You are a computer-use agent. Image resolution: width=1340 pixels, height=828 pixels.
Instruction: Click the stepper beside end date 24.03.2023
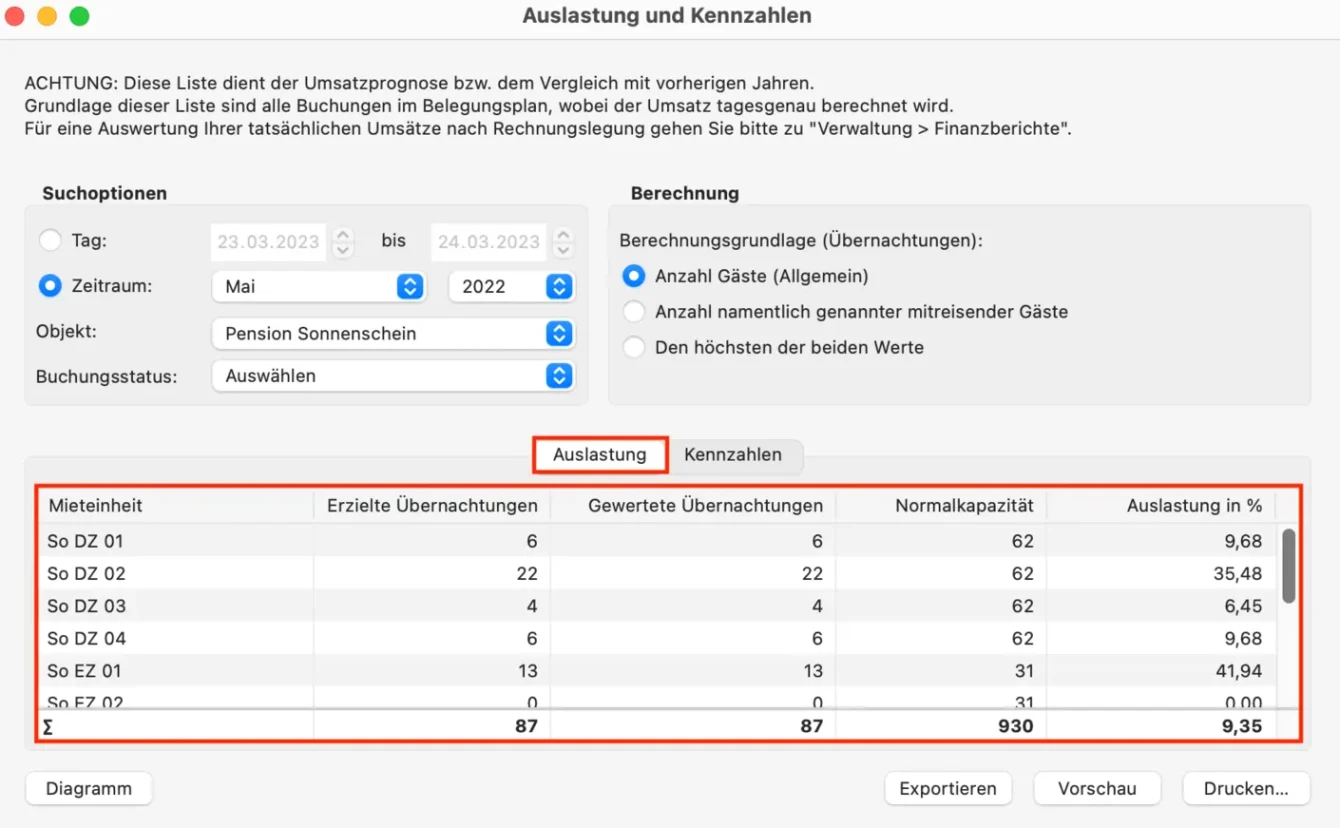click(x=563, y=242)
